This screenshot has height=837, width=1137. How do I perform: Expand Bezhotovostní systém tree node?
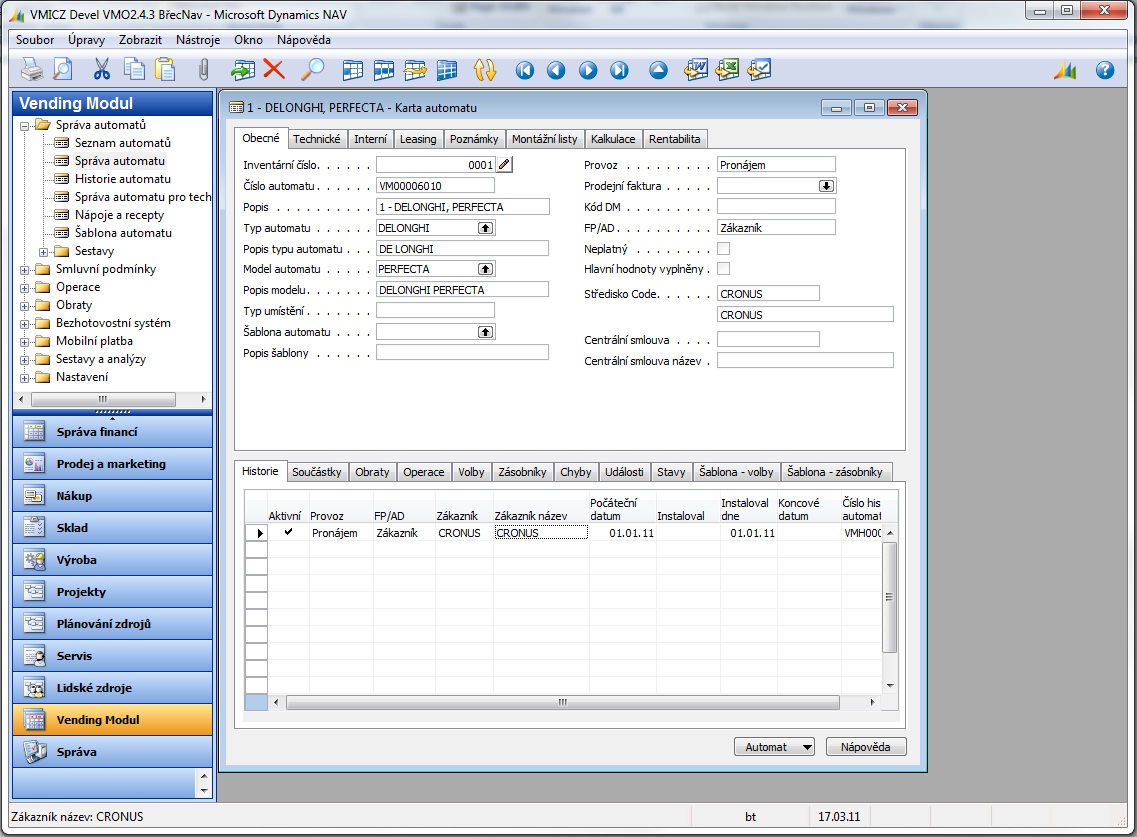[25, 323]
